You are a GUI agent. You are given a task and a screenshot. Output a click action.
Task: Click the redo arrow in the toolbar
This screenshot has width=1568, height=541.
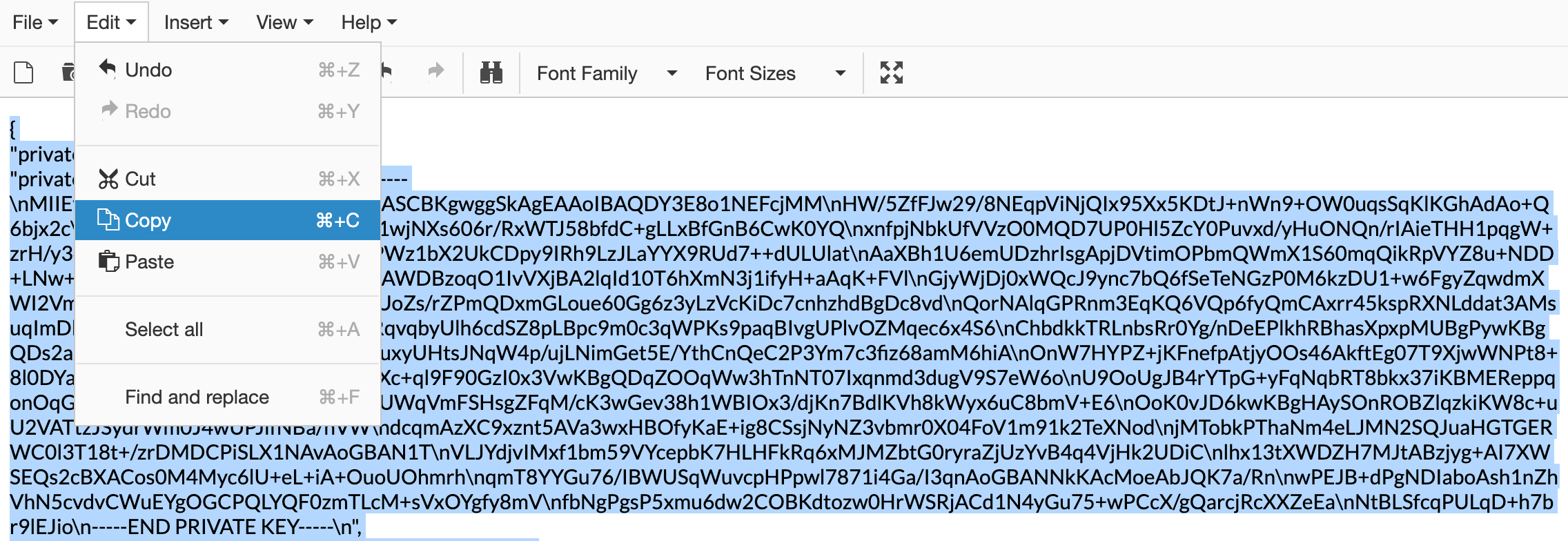[435, 72]
